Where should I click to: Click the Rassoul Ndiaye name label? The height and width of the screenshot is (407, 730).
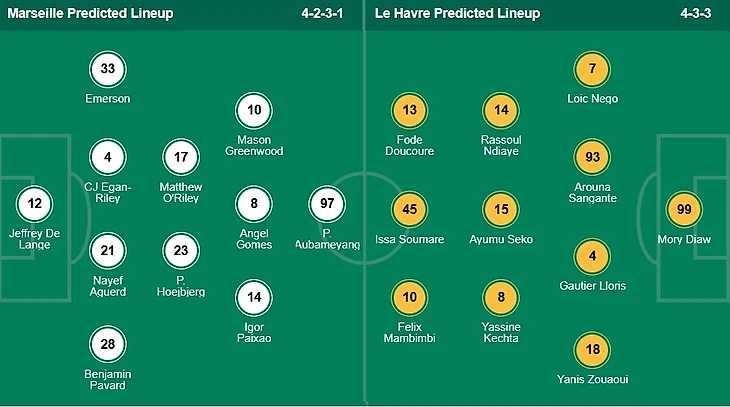[x=501, y=146]
